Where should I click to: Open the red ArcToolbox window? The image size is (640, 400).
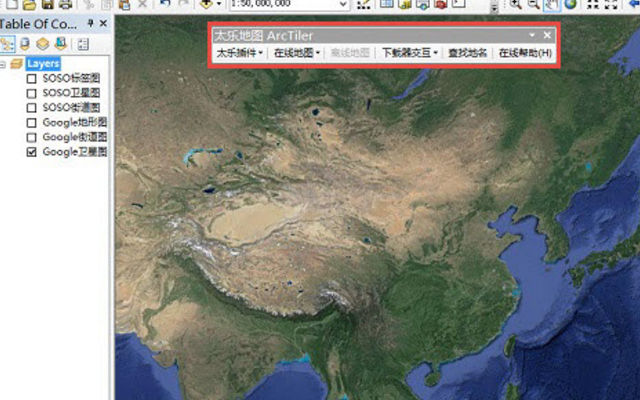(441, 4)
